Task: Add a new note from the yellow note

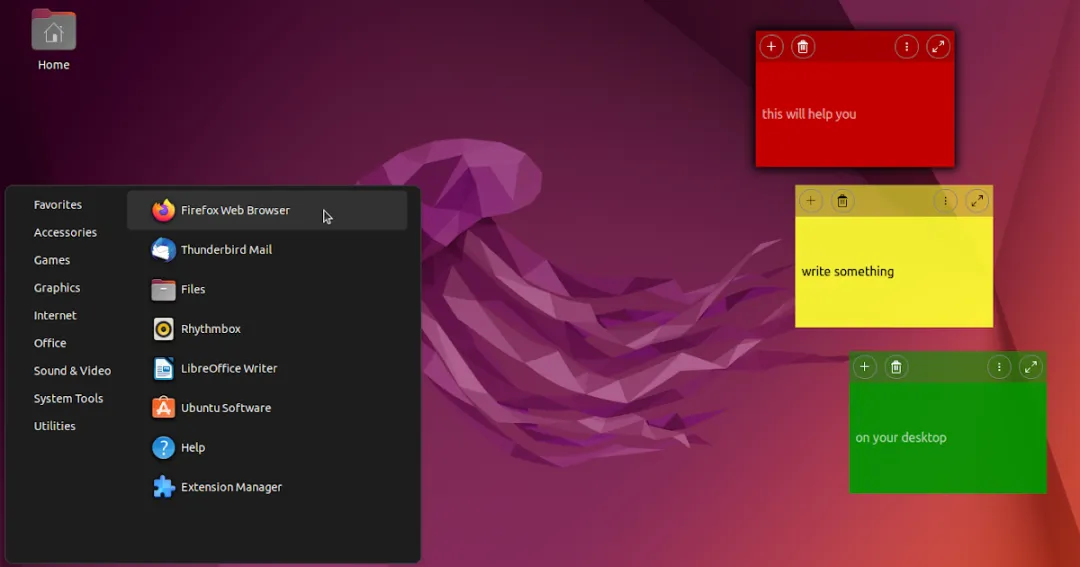Action: click(x=811, y=201)
